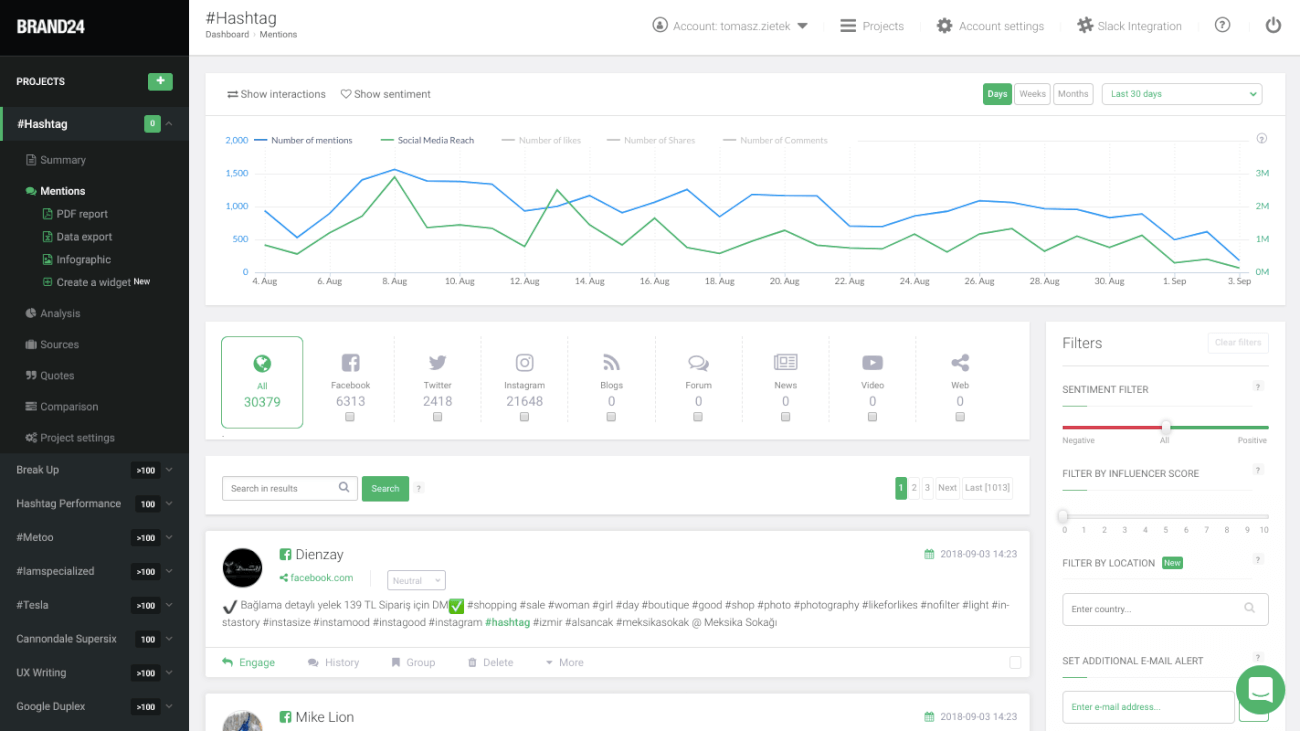1300x731 pixels.
Task: Click the power logout icon
Action: click(1273, 25)
